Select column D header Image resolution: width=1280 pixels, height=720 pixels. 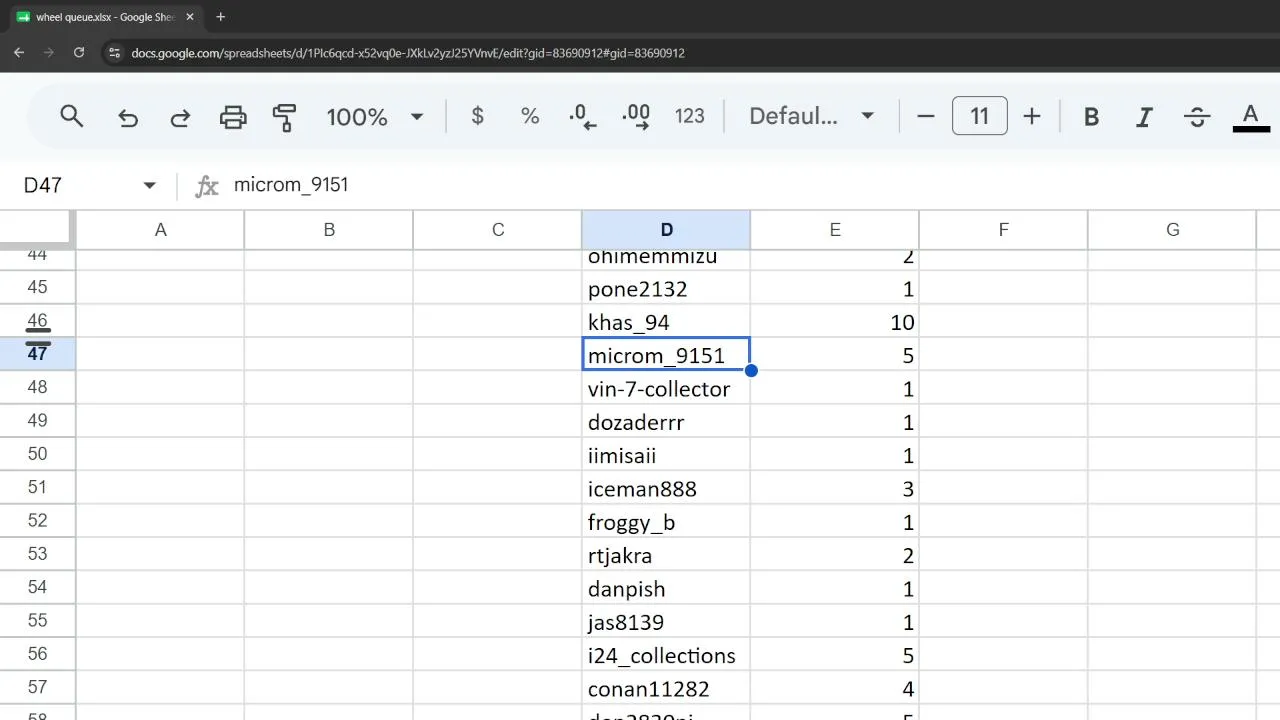click(666, 230)
